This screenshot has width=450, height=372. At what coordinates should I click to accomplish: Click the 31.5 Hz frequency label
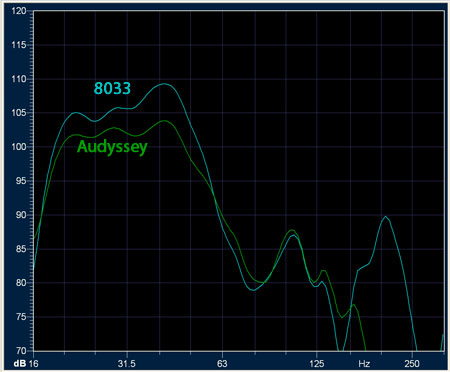tap(127, 364)
